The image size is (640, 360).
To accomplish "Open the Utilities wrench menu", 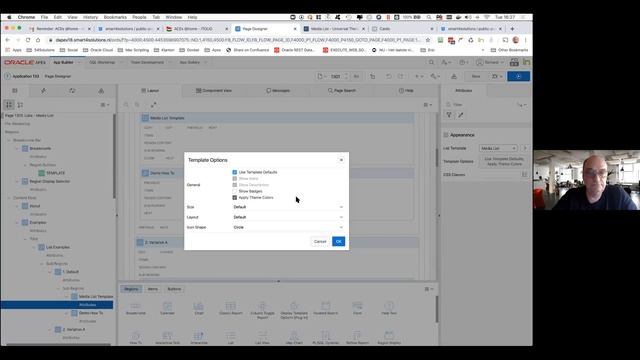I will point(435,76).
